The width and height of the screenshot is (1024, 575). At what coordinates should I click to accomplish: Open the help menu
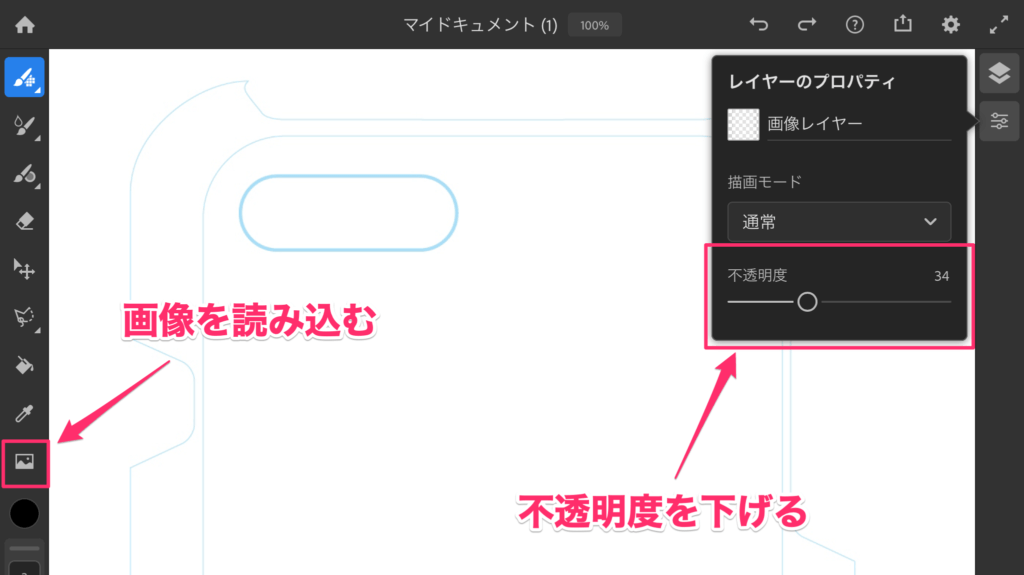(x=855, y=25)
